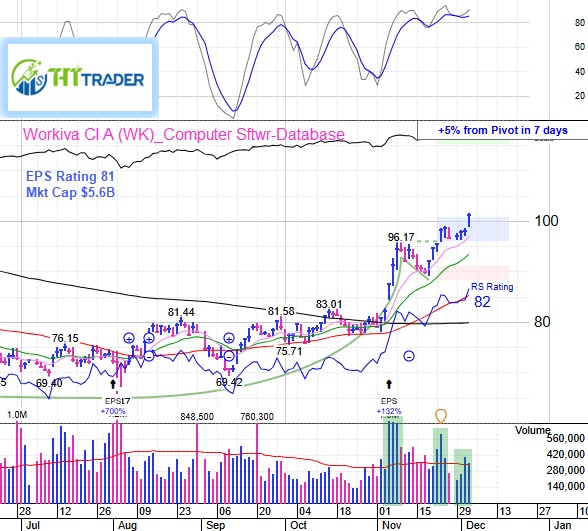Click the black arrow above 'EPS +132%'

[389, 384]
